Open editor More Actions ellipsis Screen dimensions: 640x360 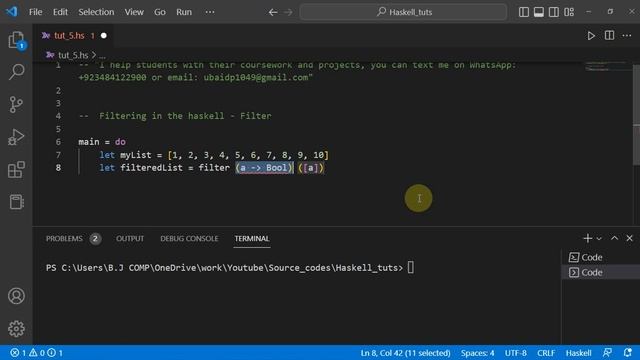(627, 36)
